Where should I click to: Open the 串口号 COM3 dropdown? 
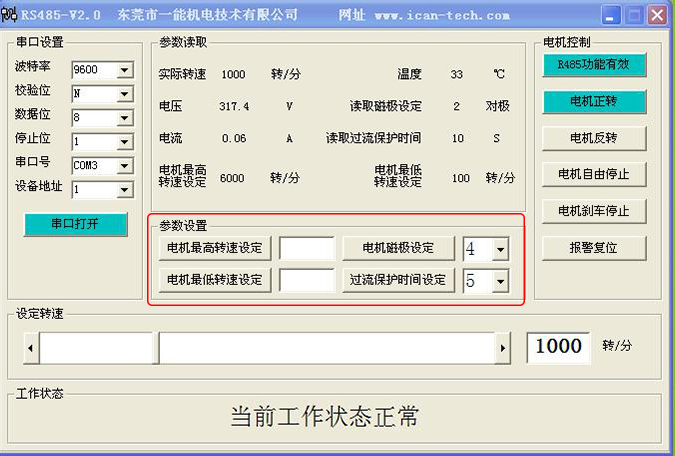click(x=124, y=165)
